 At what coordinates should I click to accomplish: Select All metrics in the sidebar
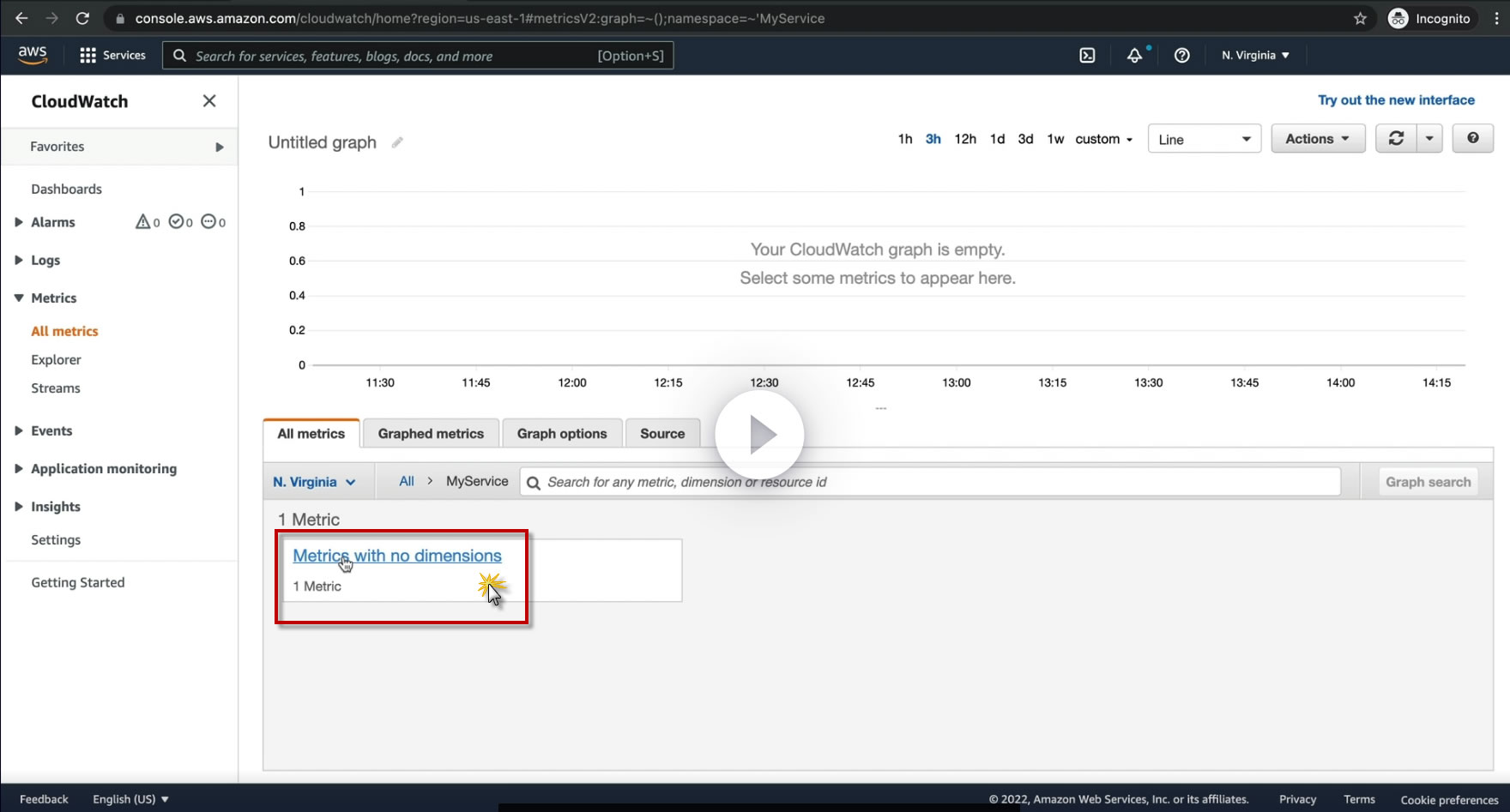(64, 331)
